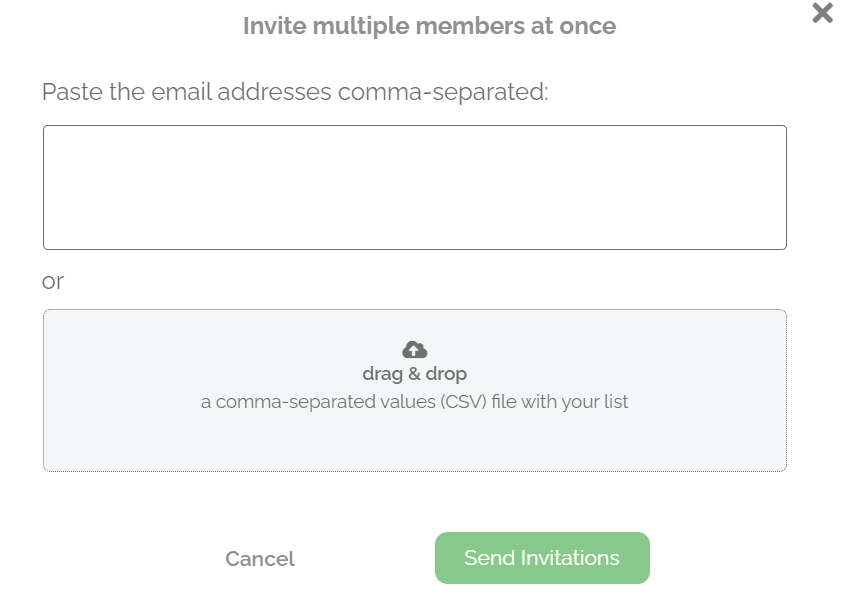The image size is (854, 605).
Task: Click the "Invite multiple members at once" heading
Action: point(429,26)
